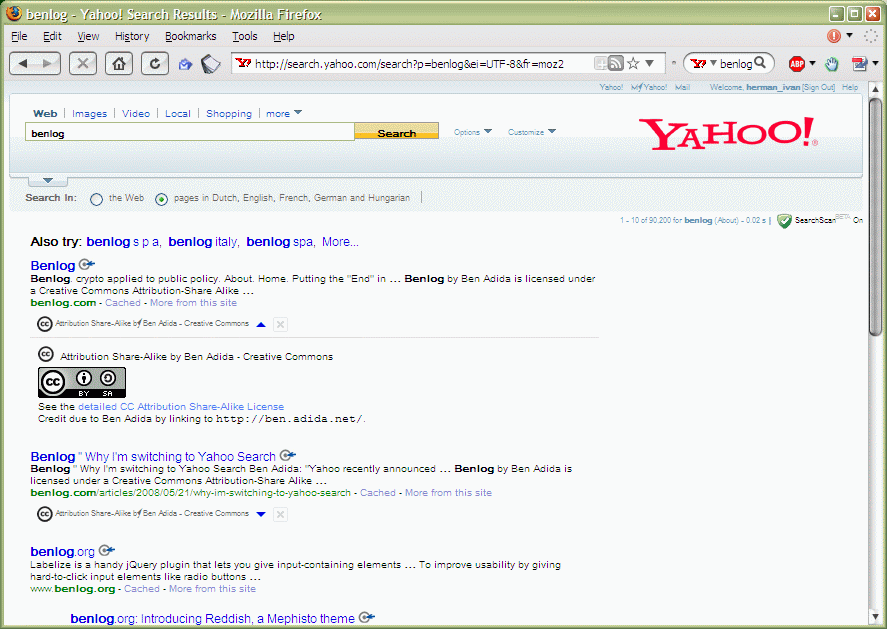Click the Creative Commons BY-SA license badge
This screenshot has width=887, height=629.
(82, 382)
